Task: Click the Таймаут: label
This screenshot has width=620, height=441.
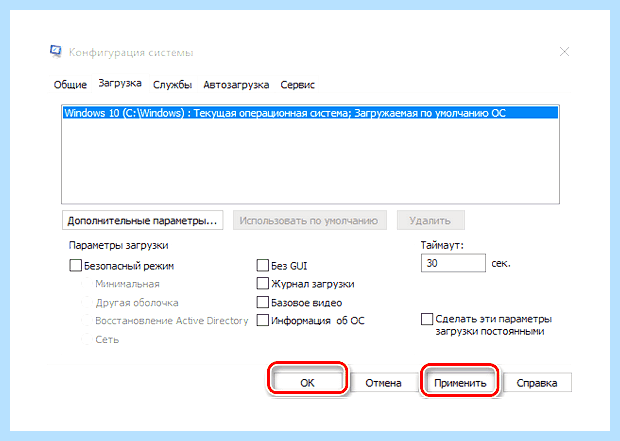Action: pyautogui.click(x=442, y=245)
